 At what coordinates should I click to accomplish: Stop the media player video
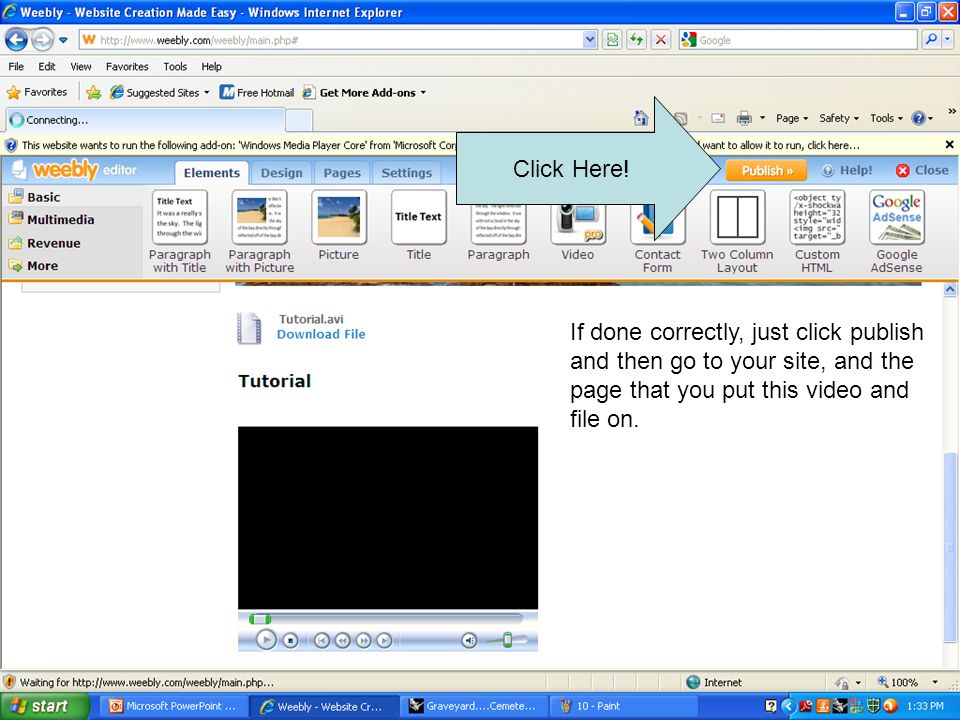coord(291,640)
